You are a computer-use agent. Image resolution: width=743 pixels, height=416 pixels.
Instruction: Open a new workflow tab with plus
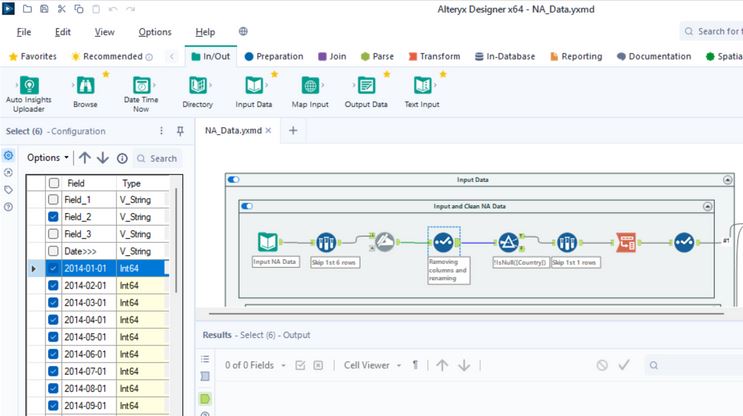293,130
